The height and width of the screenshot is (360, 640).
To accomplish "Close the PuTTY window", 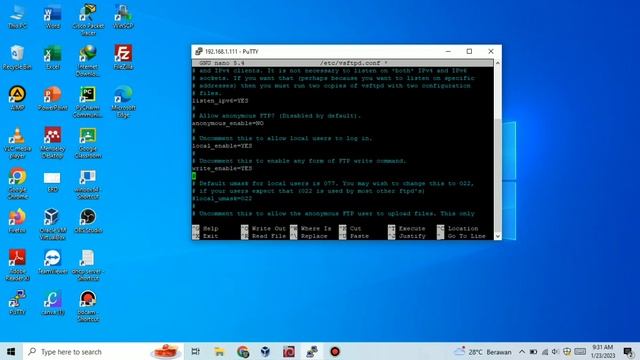I will (491, 51).
